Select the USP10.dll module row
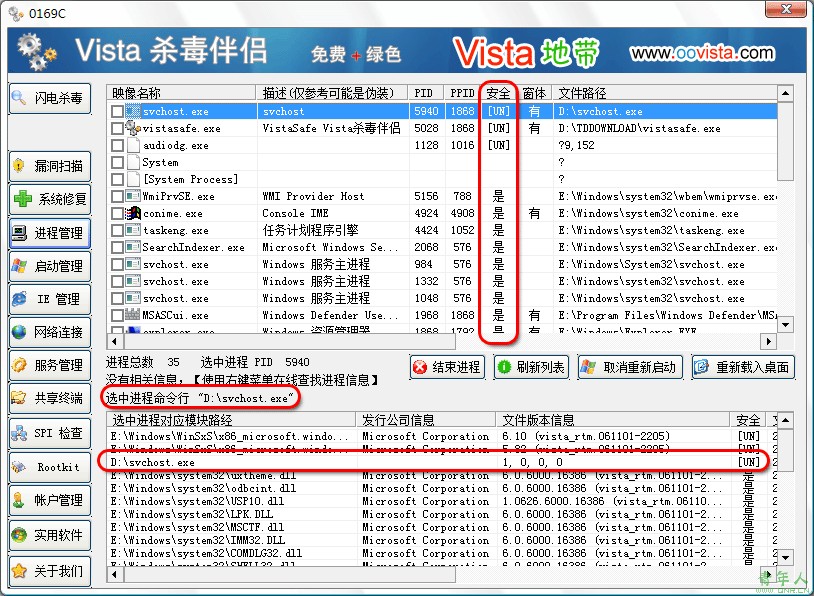Screen dimensions: 814x596 click(x=442, y=501)
